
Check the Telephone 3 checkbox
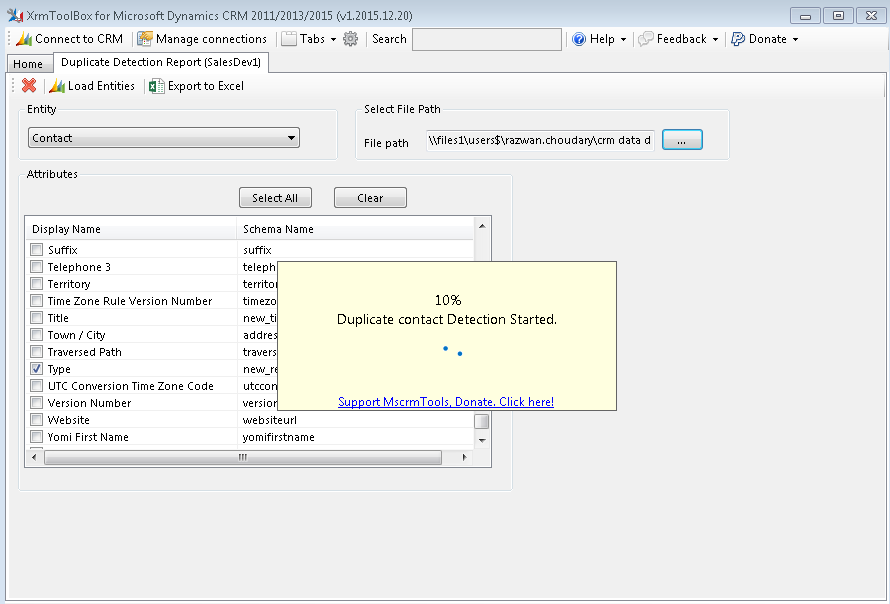(x=37, y=267)
